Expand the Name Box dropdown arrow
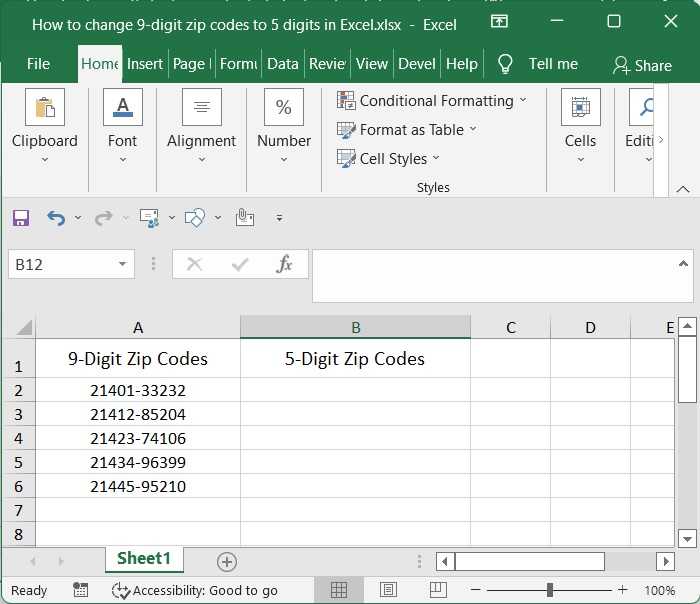 tap(123, 264)
